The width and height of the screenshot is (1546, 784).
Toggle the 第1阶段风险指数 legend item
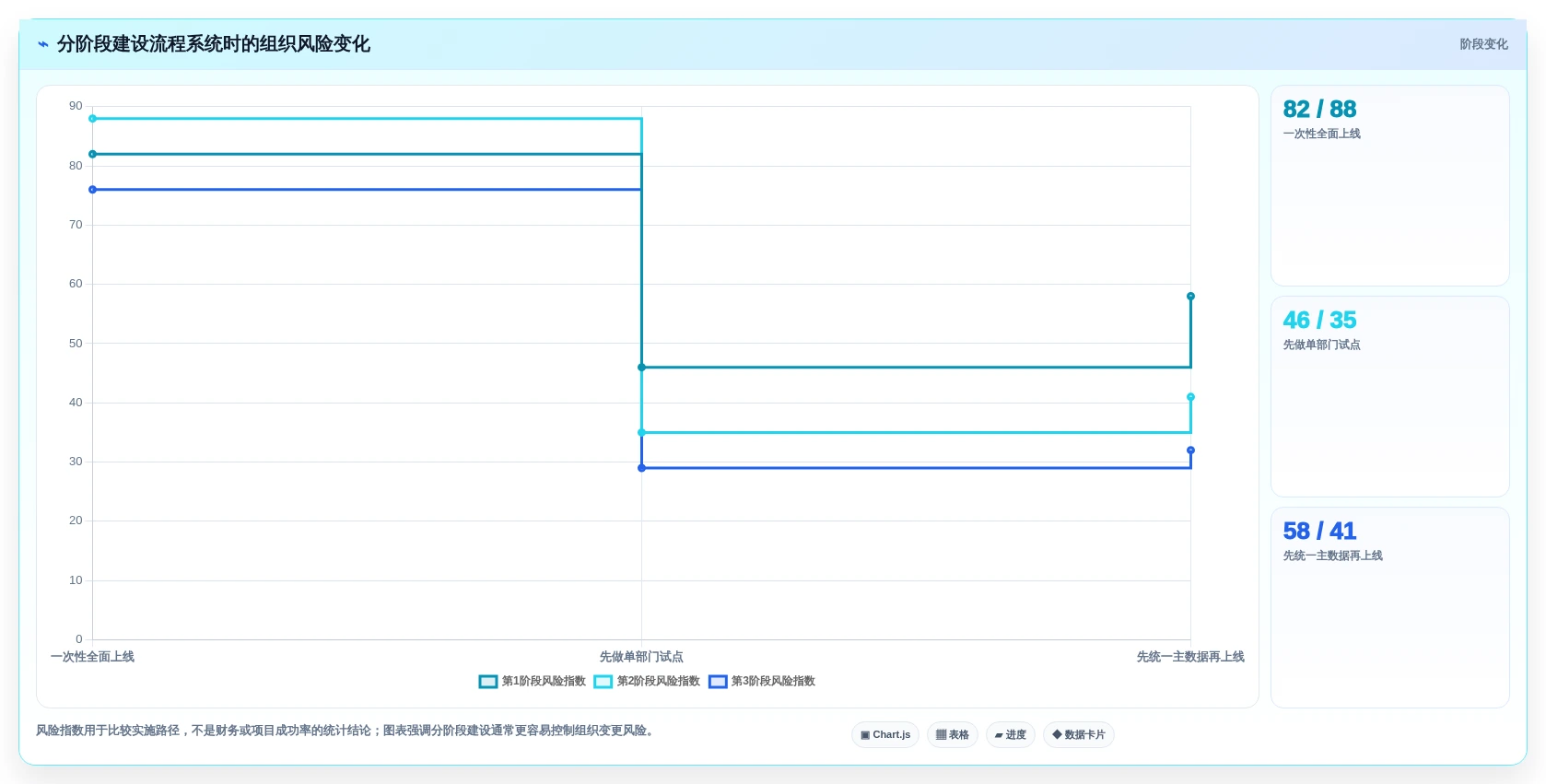click(533, 682)
